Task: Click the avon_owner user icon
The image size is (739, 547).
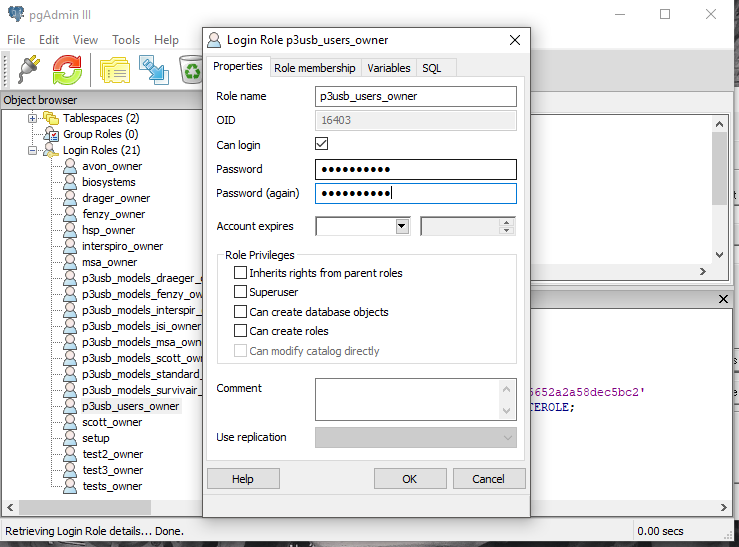Action: click(70, 166)
